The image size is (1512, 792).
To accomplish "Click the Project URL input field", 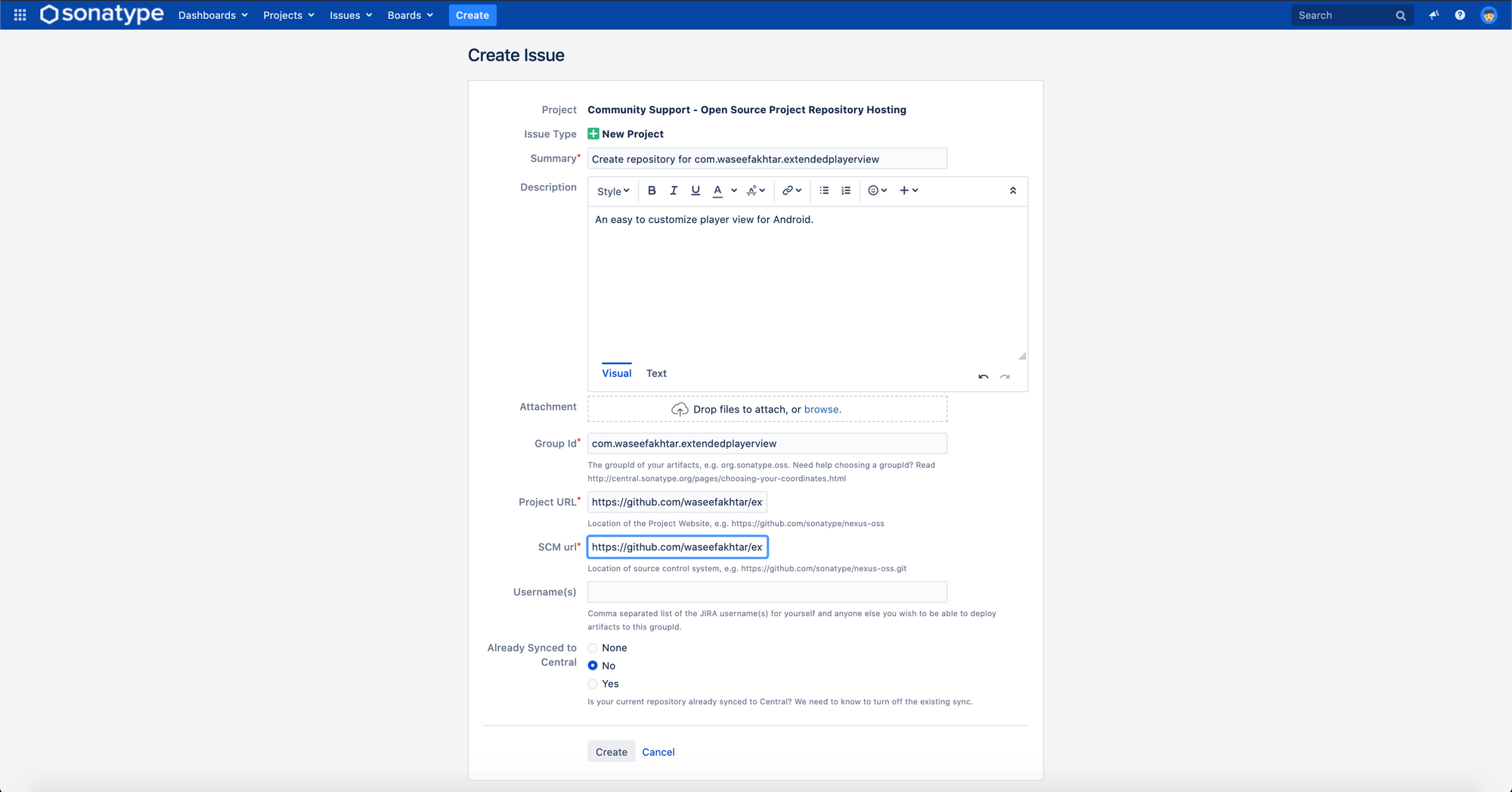I will click(x=677, y=502).
